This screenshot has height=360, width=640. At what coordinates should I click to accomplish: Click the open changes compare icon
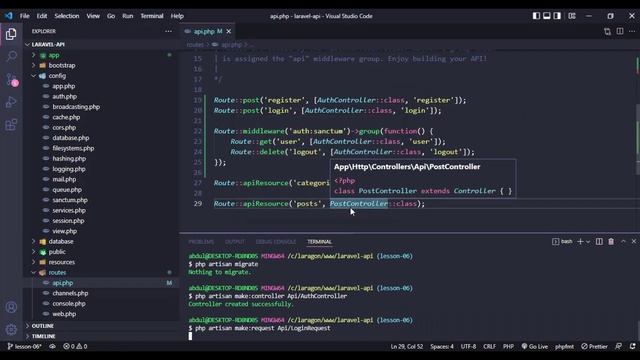[607, 31]
